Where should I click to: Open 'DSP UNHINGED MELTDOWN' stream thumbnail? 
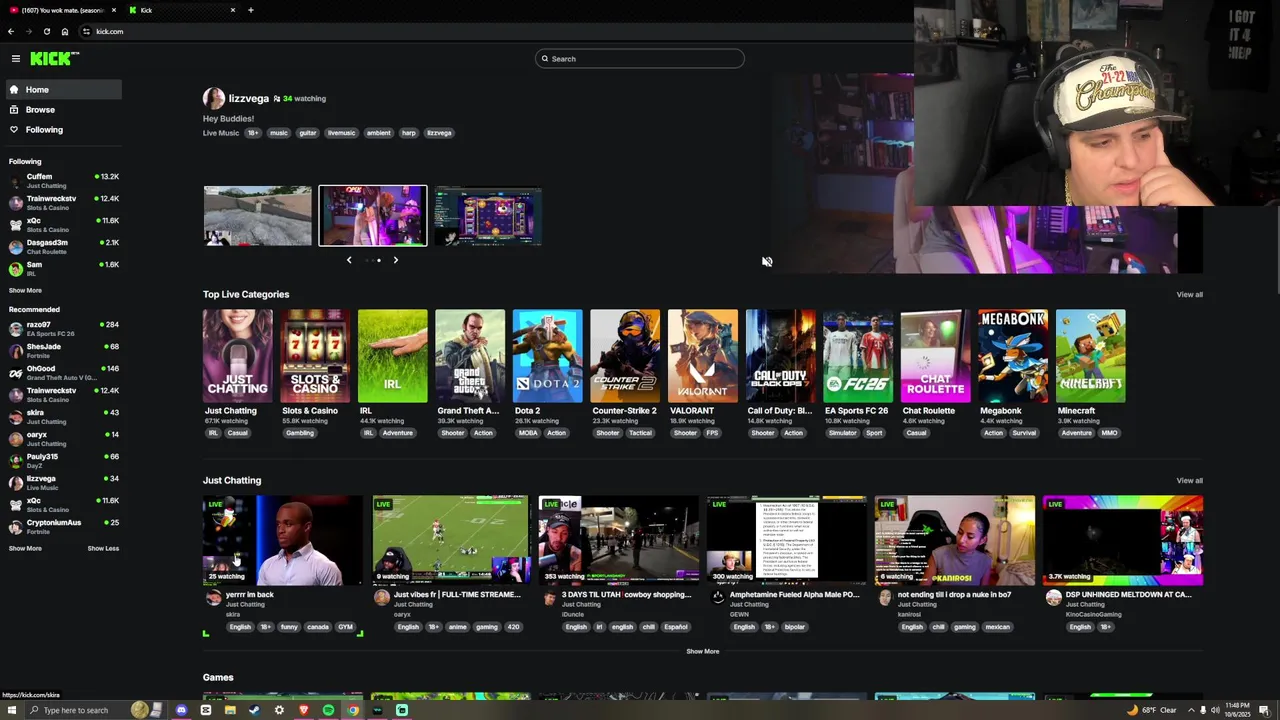[1123, 540]
